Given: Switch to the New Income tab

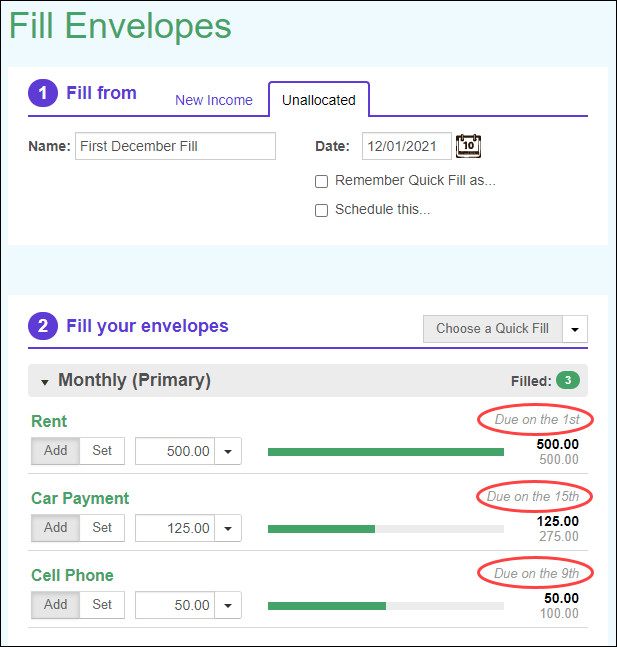Looking at the screenshot, I should [x=214, y=100].
